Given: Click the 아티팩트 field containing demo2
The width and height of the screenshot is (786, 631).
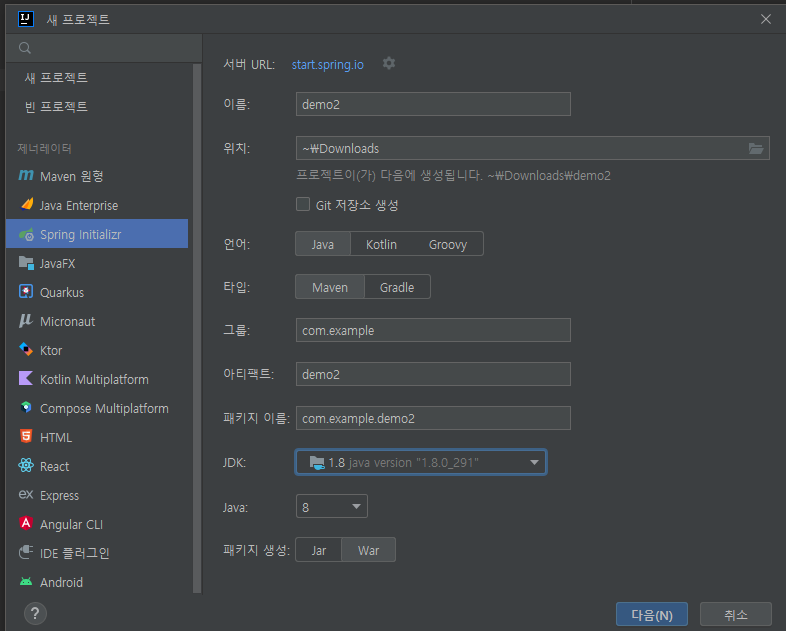Looking at the screenshot, I should point(433,374).
